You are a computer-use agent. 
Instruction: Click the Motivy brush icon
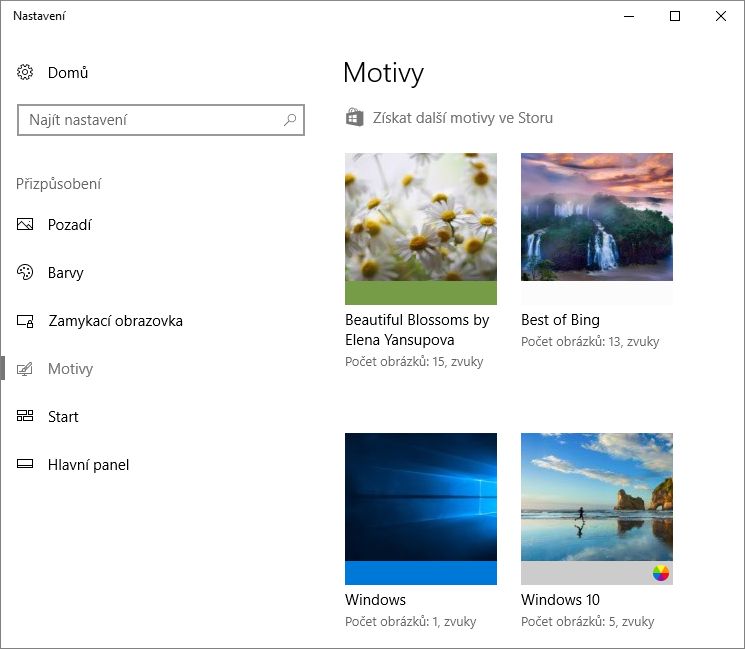(x=25, y=369)
